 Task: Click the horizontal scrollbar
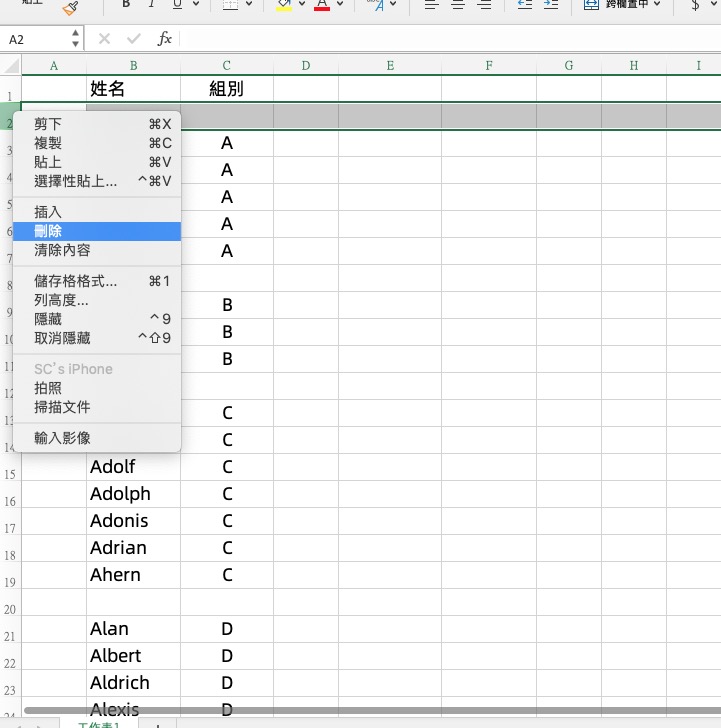pyautogui.click(x=372, y=710)
